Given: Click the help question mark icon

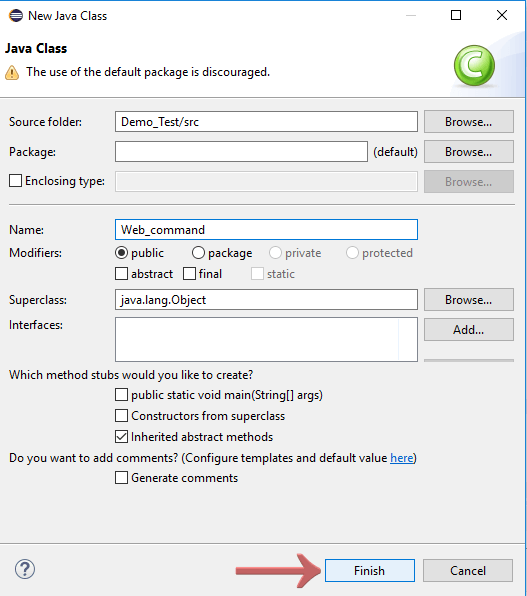Looking at the screenshot, I should pyautogui.click(x=25, y=569).
